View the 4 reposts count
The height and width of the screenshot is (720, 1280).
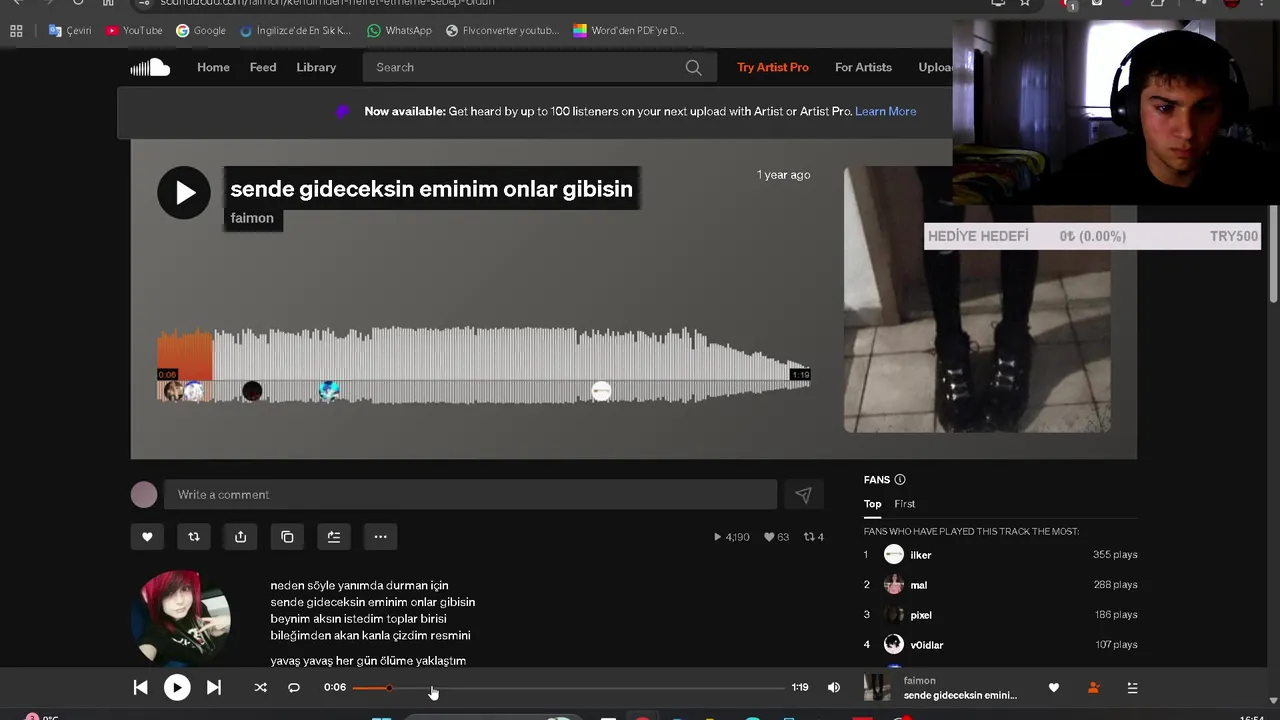814,537
